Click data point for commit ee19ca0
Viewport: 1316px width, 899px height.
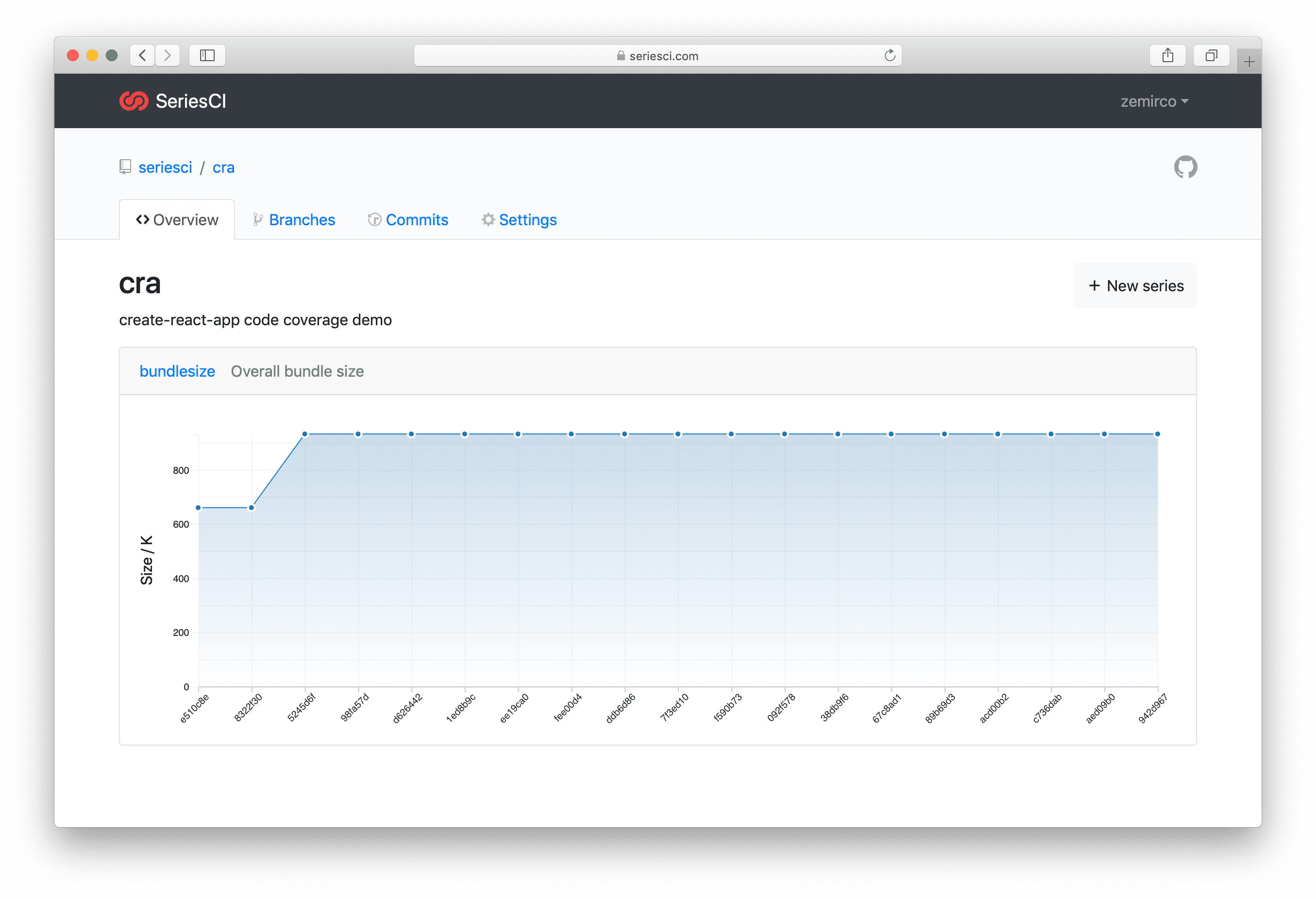(x=518, y=434)
